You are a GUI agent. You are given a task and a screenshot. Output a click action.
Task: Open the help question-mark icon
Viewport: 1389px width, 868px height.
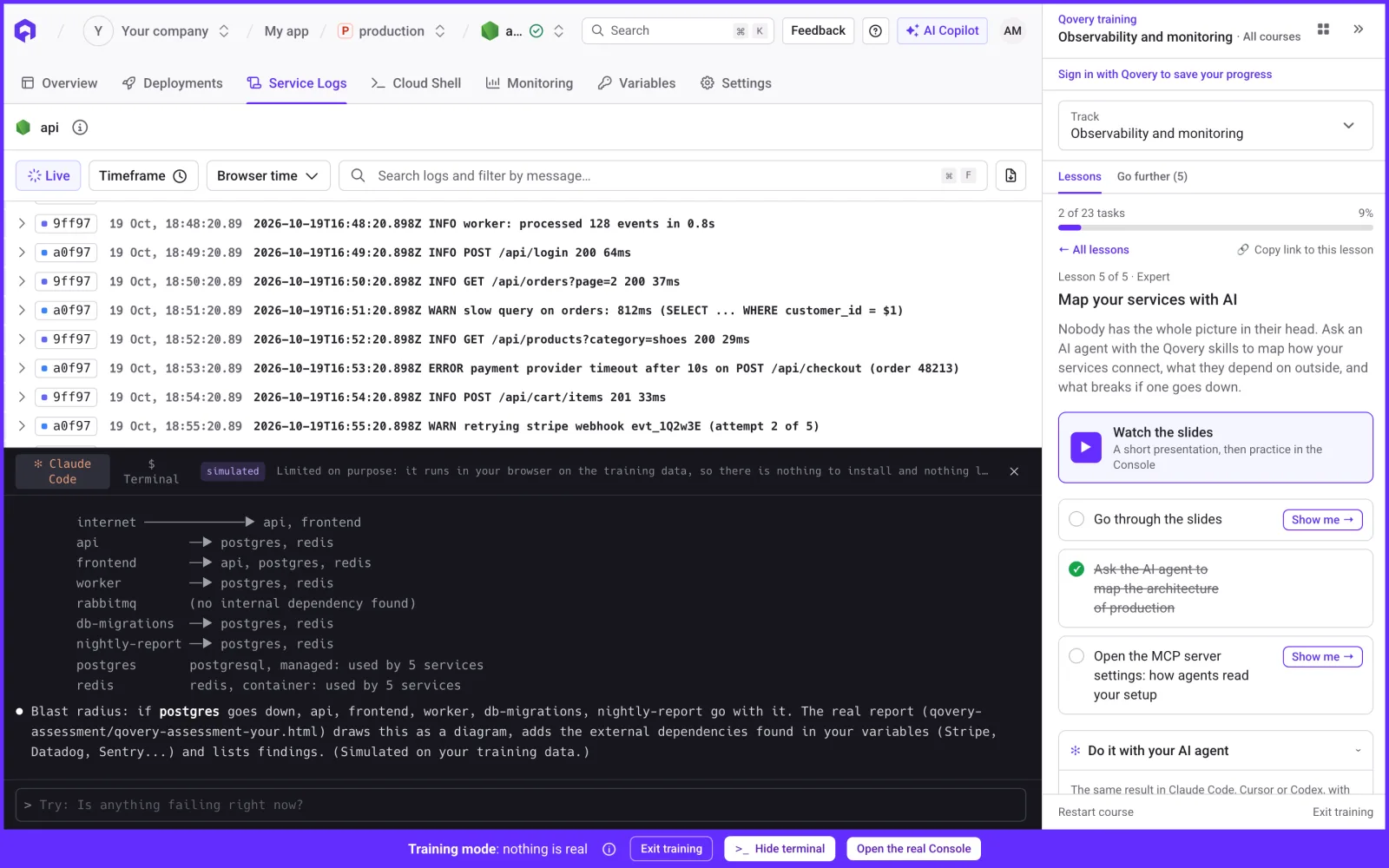875,31
